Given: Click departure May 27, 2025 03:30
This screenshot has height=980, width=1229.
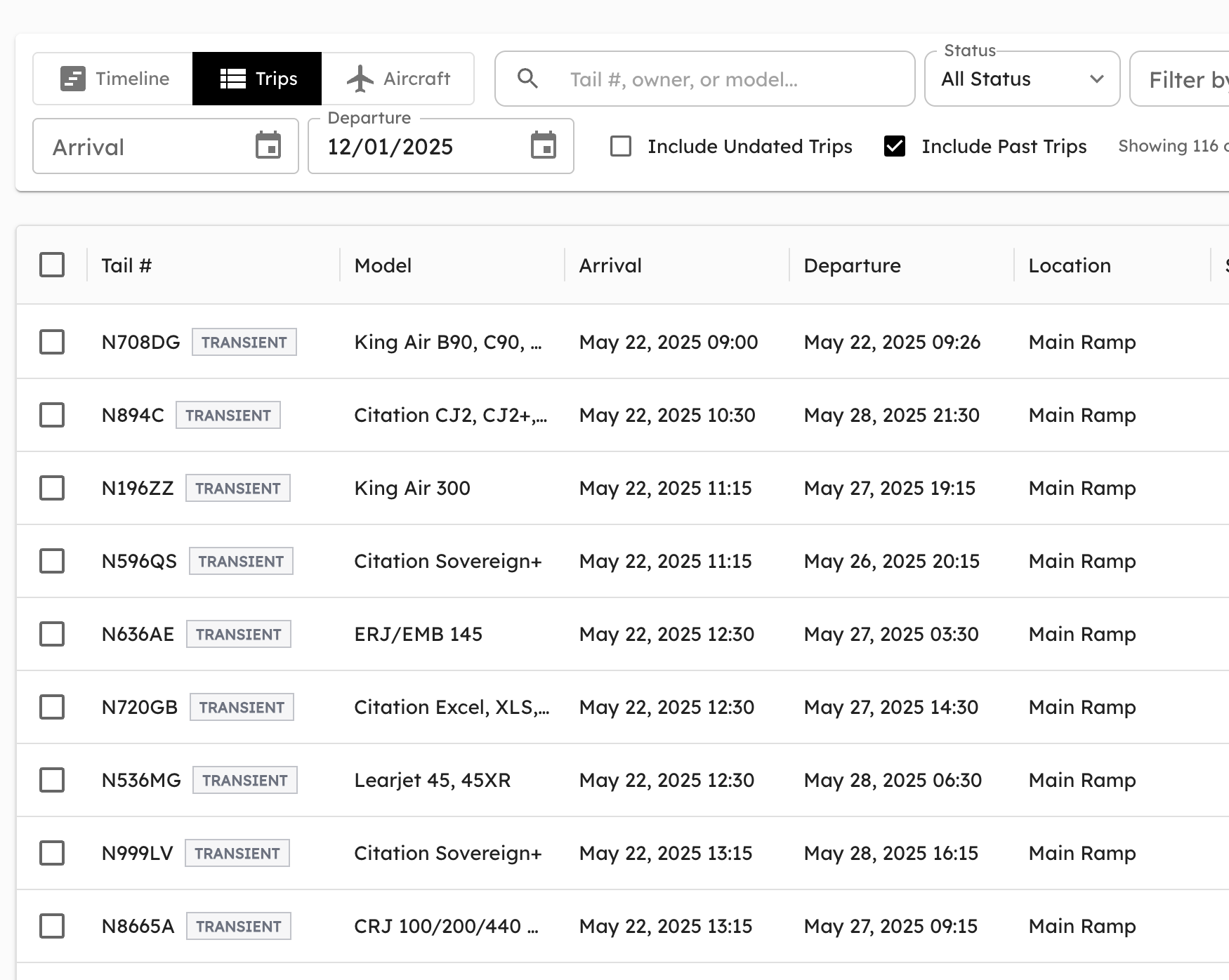Looking at the screenshot, I should click(891, 634).
